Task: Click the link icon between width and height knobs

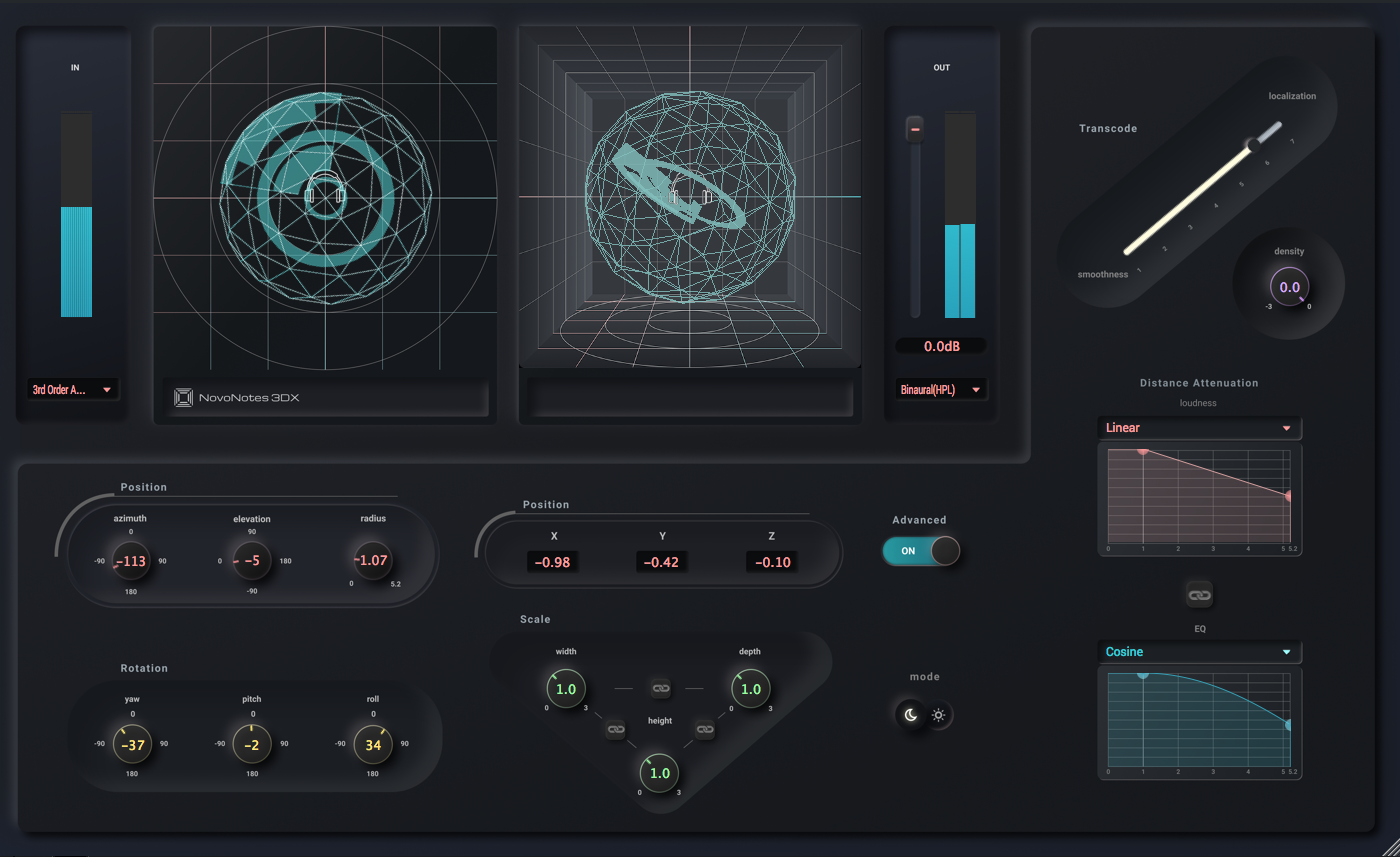Action: pos(615,730)
